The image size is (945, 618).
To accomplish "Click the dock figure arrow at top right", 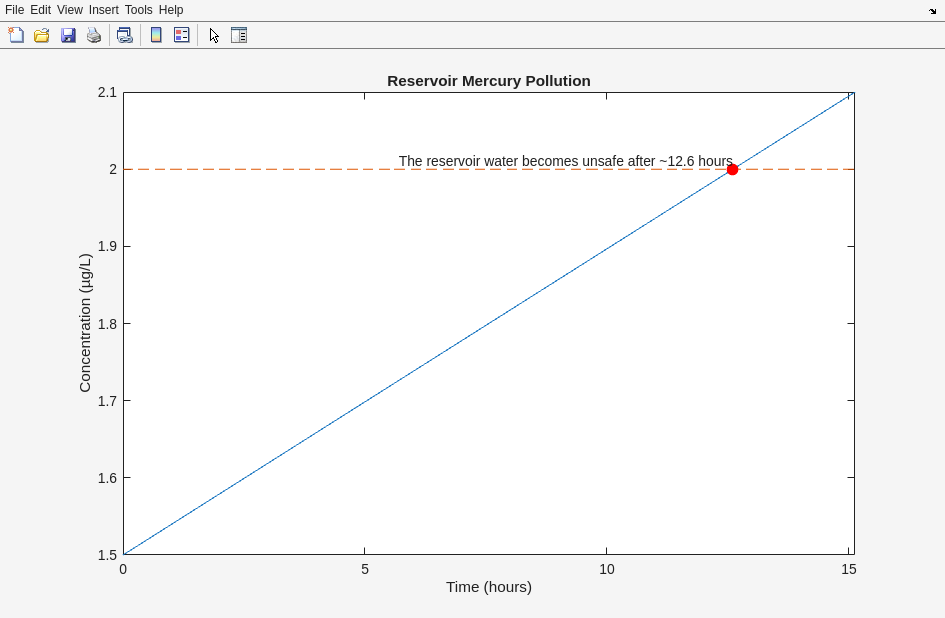I will click(932, 11).
